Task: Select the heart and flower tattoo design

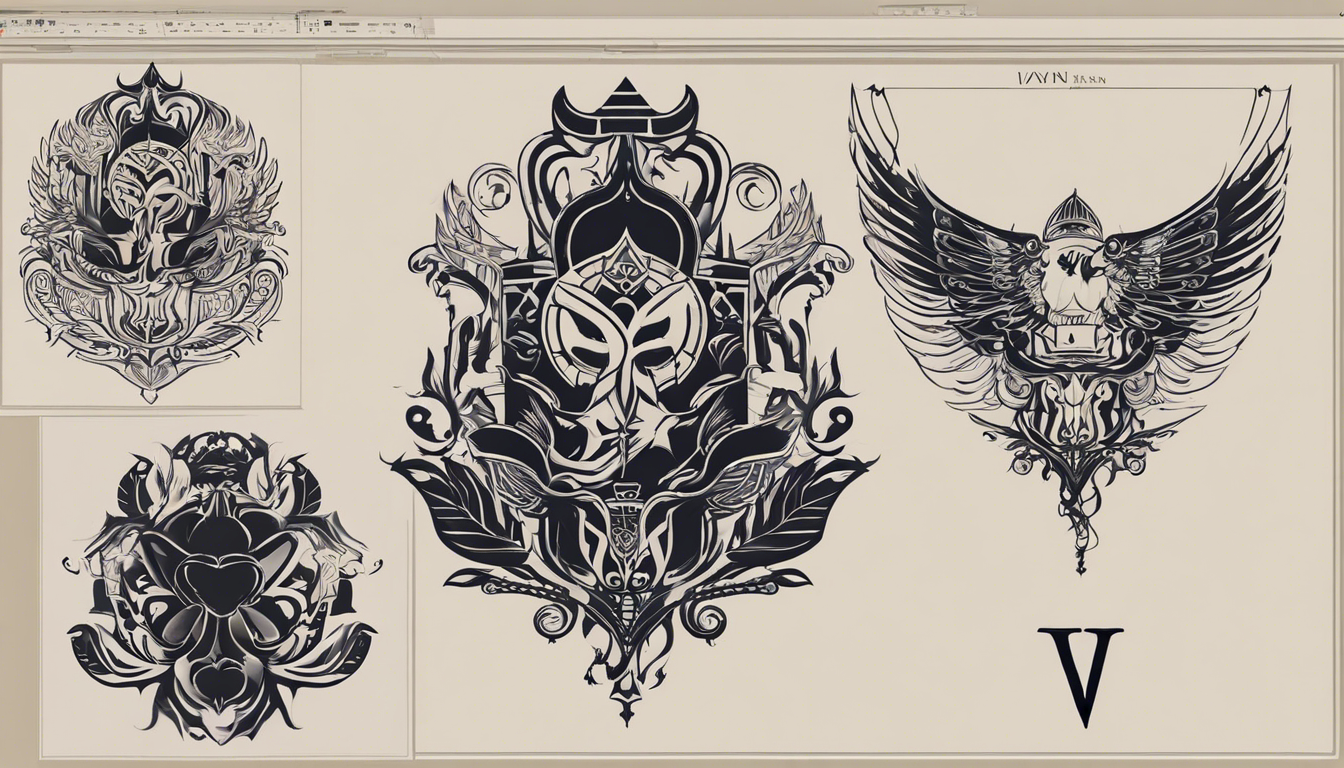Action: [x=222, y=587]
